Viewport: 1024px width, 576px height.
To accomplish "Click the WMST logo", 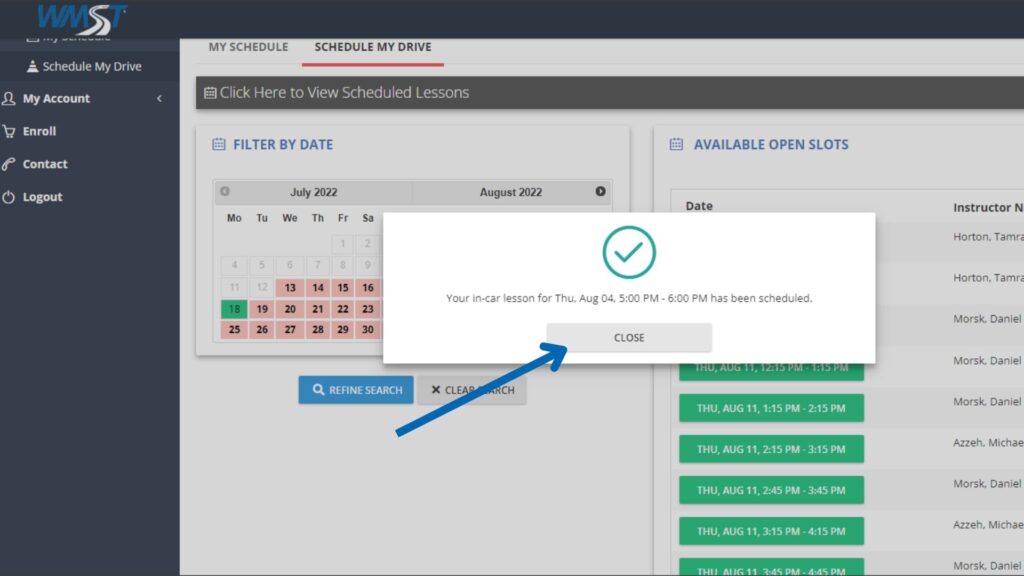I will (82, 18).
